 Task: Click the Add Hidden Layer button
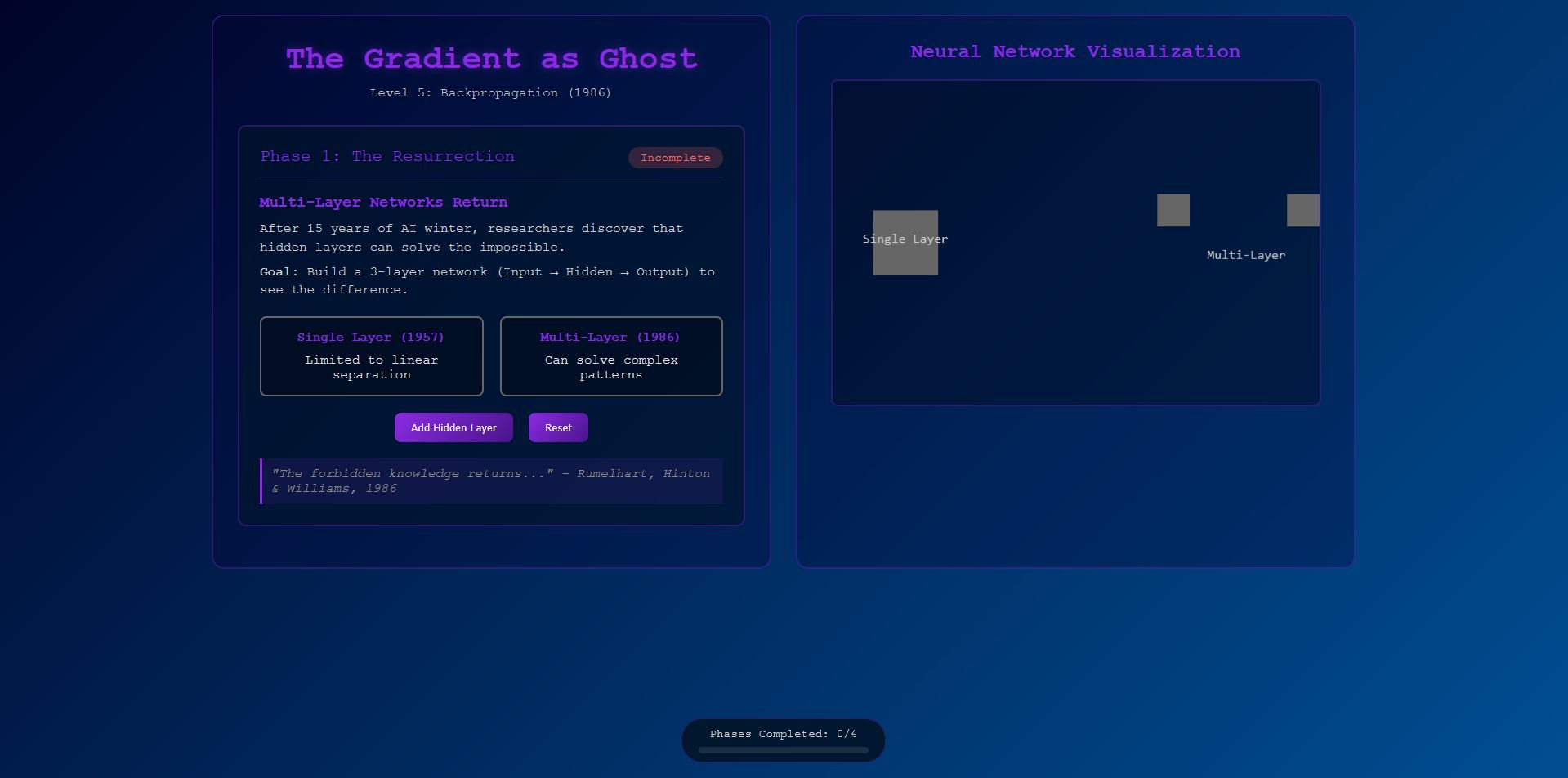(453, 427)
